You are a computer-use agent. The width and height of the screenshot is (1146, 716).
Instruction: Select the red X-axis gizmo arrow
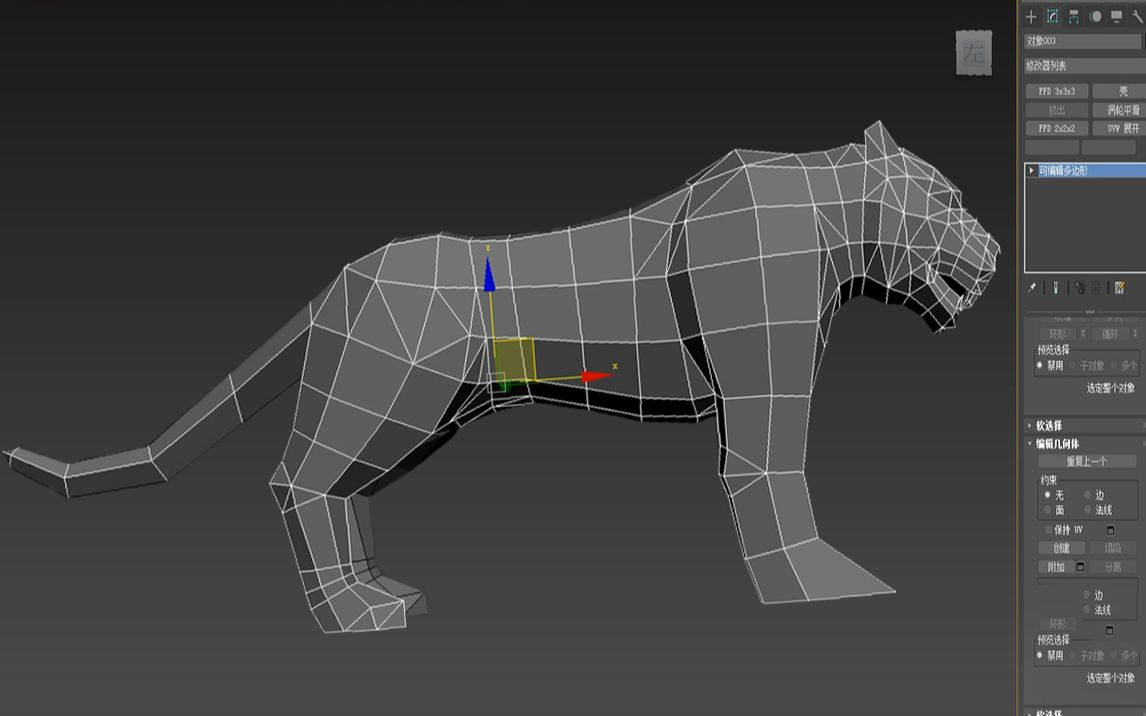click(x=597, y=376)
